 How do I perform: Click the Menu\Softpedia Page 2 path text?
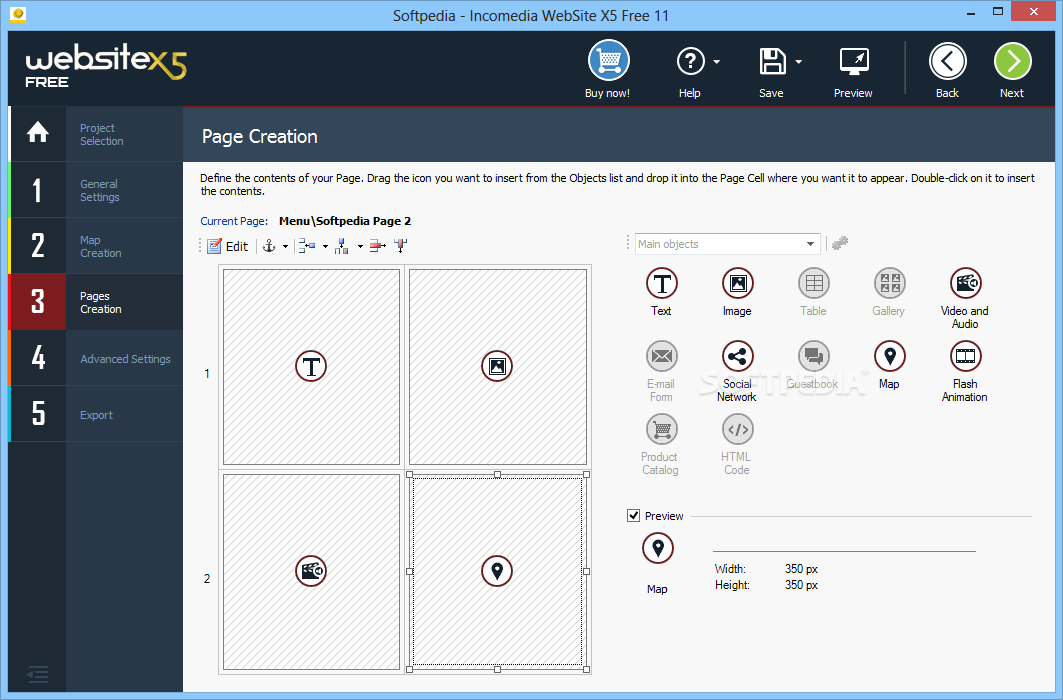pos(345,221)
